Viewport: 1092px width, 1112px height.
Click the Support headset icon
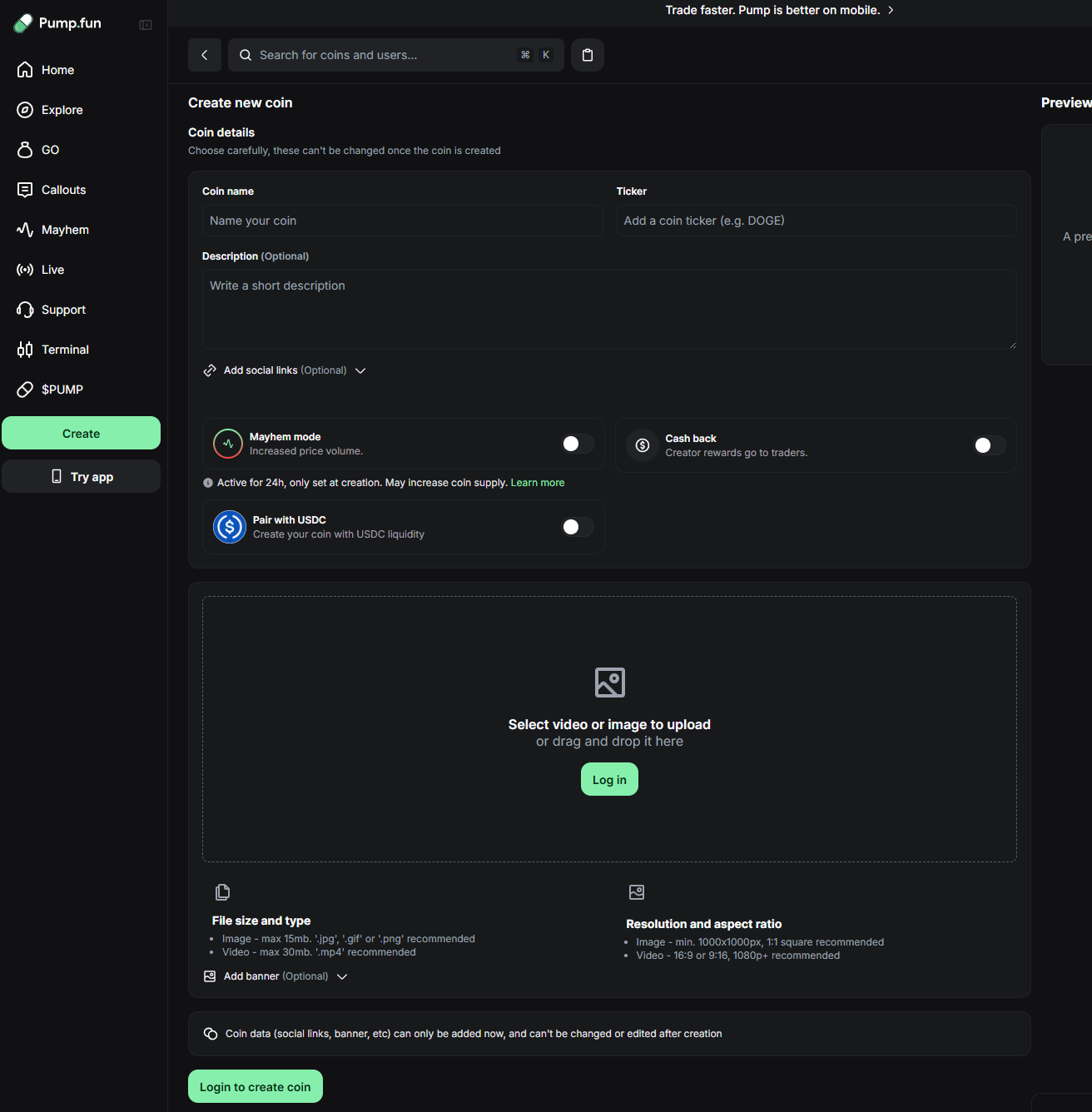point(25,310)
